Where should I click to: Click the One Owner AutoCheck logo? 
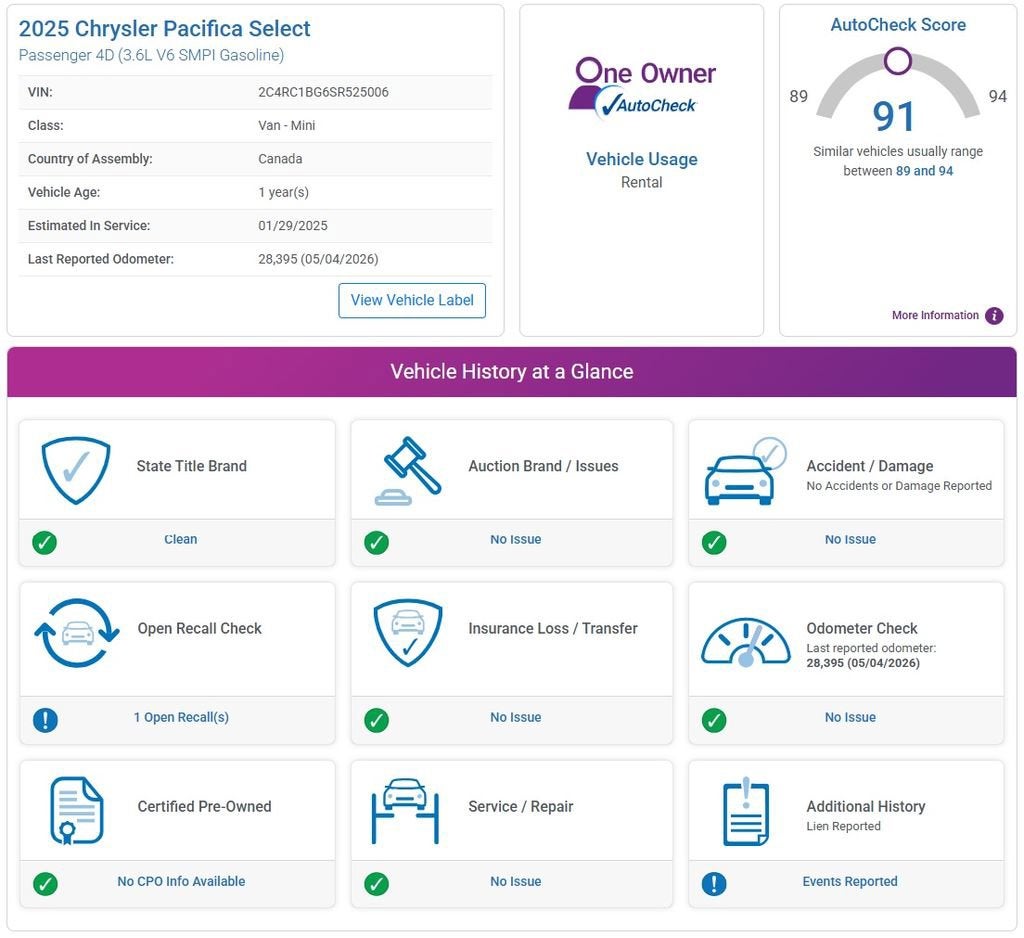click(642, 89)
